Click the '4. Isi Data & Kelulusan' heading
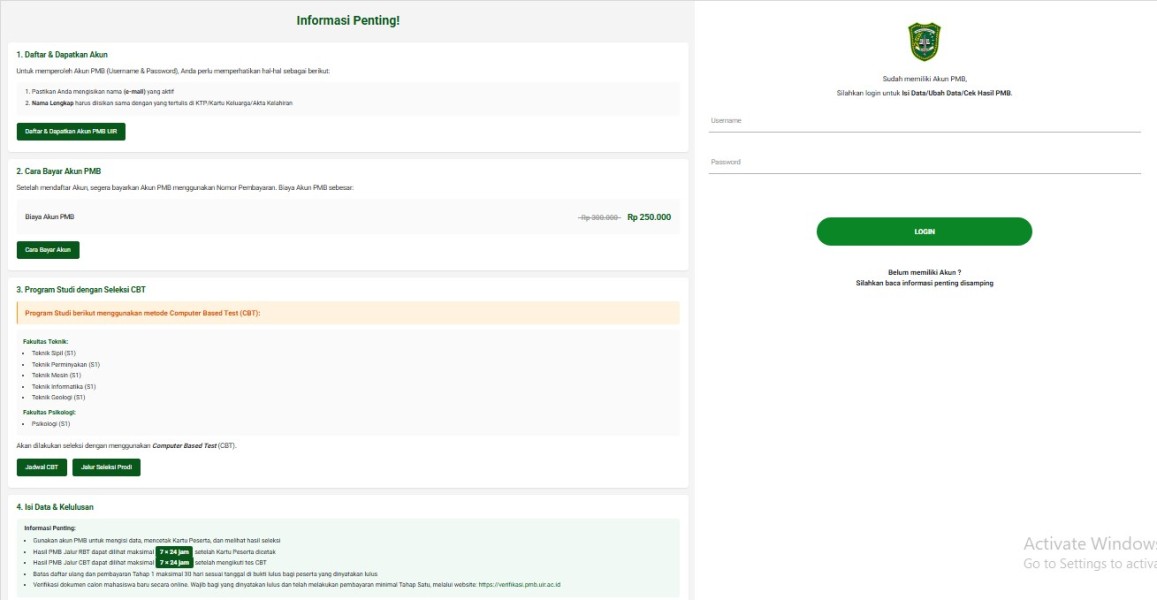 coord(59,507)
